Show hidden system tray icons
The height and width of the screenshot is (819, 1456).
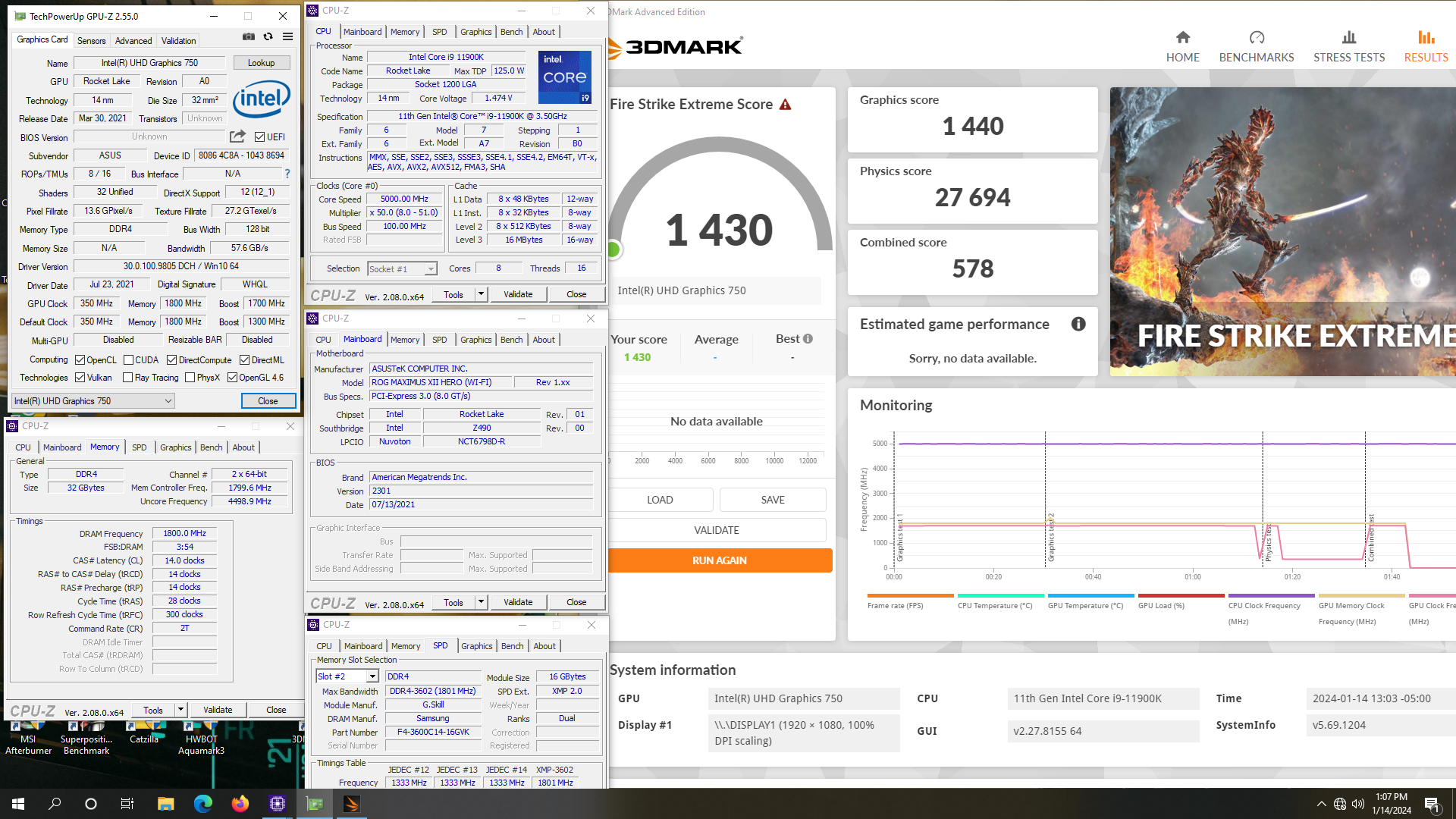click(x=1321, y=804)
